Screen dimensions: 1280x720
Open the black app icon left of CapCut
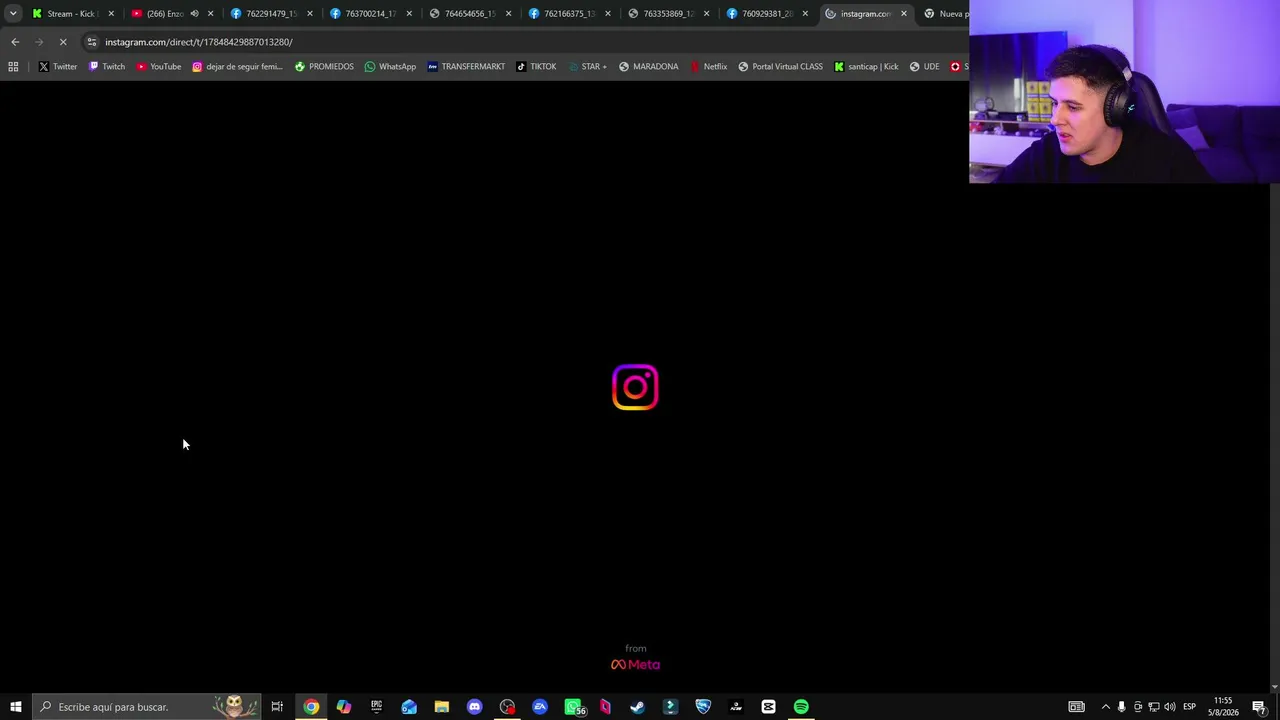736,707
